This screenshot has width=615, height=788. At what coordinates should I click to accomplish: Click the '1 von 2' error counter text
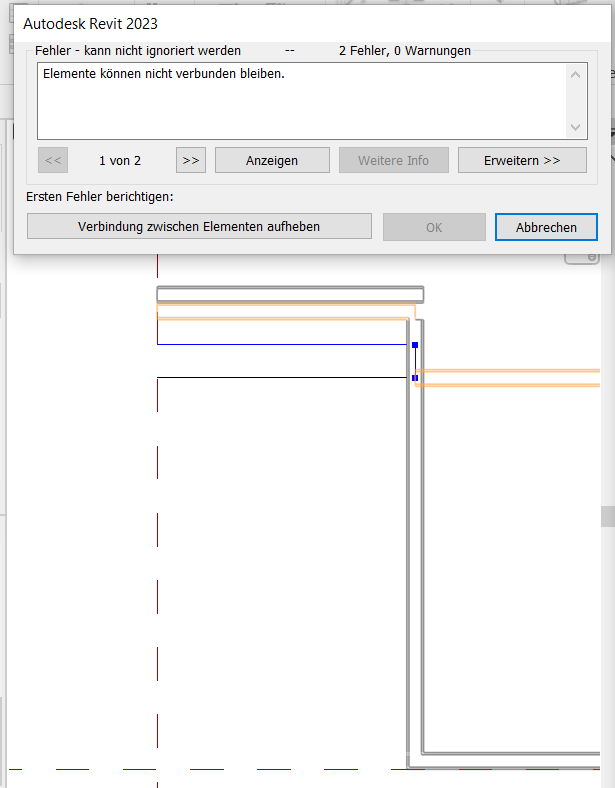click(x=120, y=161)
